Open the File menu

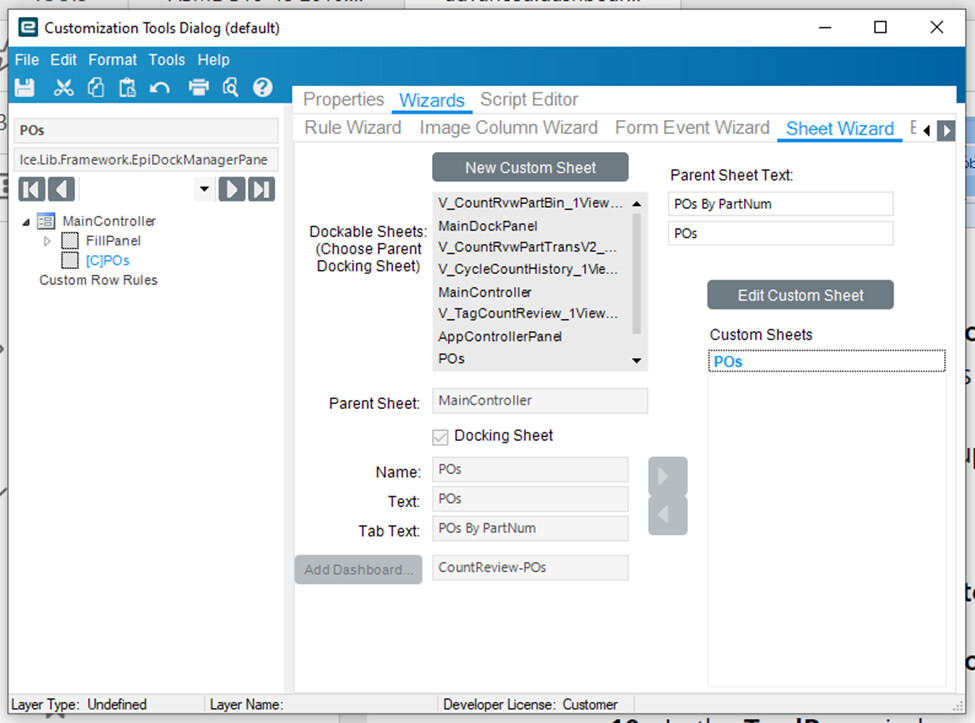pos(27,60)
